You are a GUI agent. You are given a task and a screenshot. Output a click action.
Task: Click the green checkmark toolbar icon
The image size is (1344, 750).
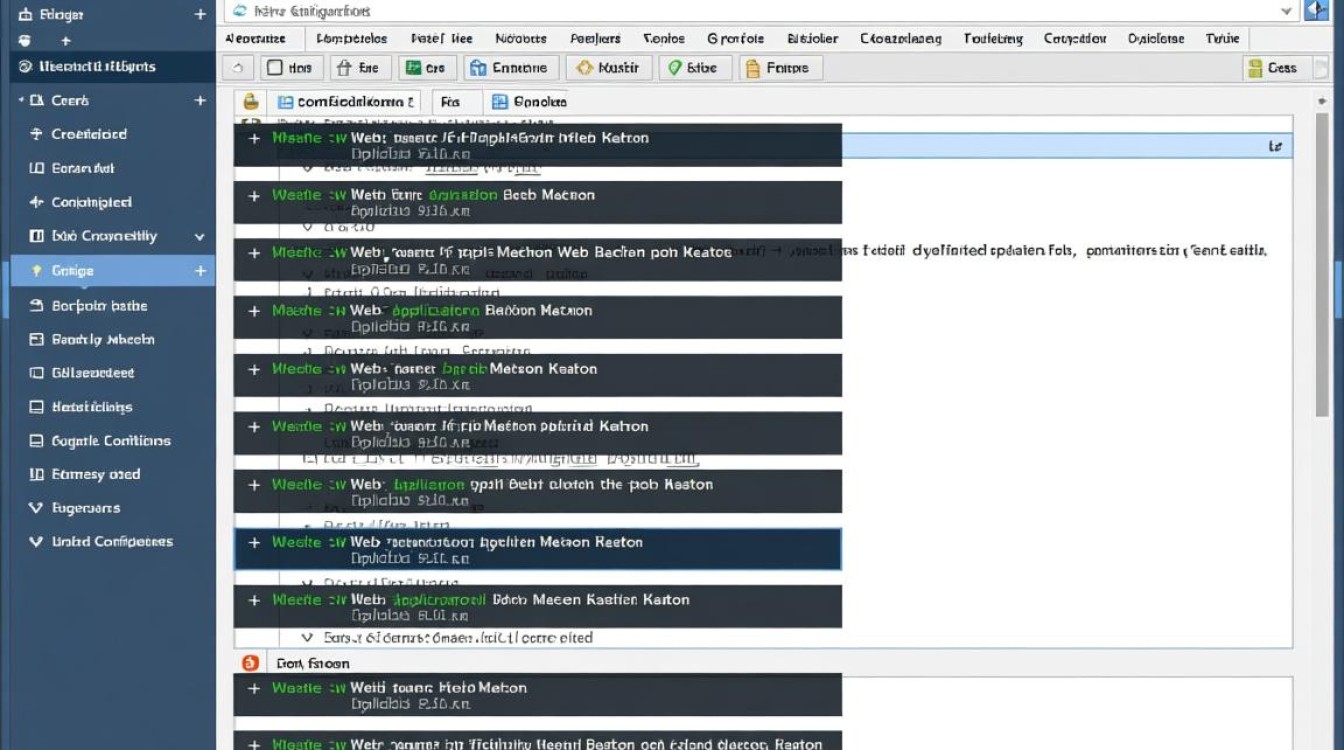click(675, 68)
